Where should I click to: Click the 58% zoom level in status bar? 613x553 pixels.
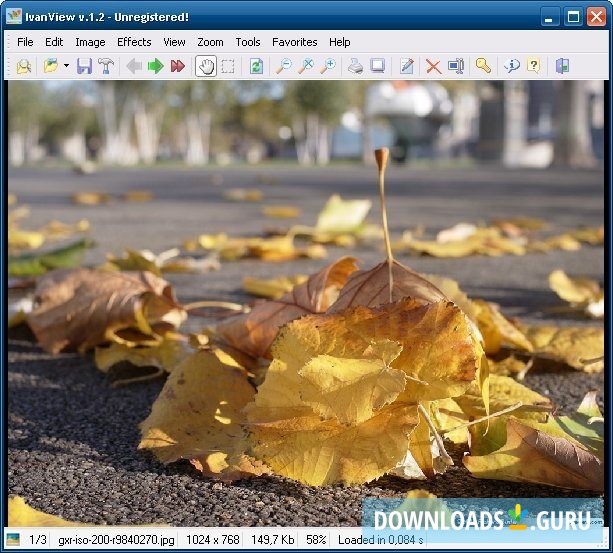point(316,540)
